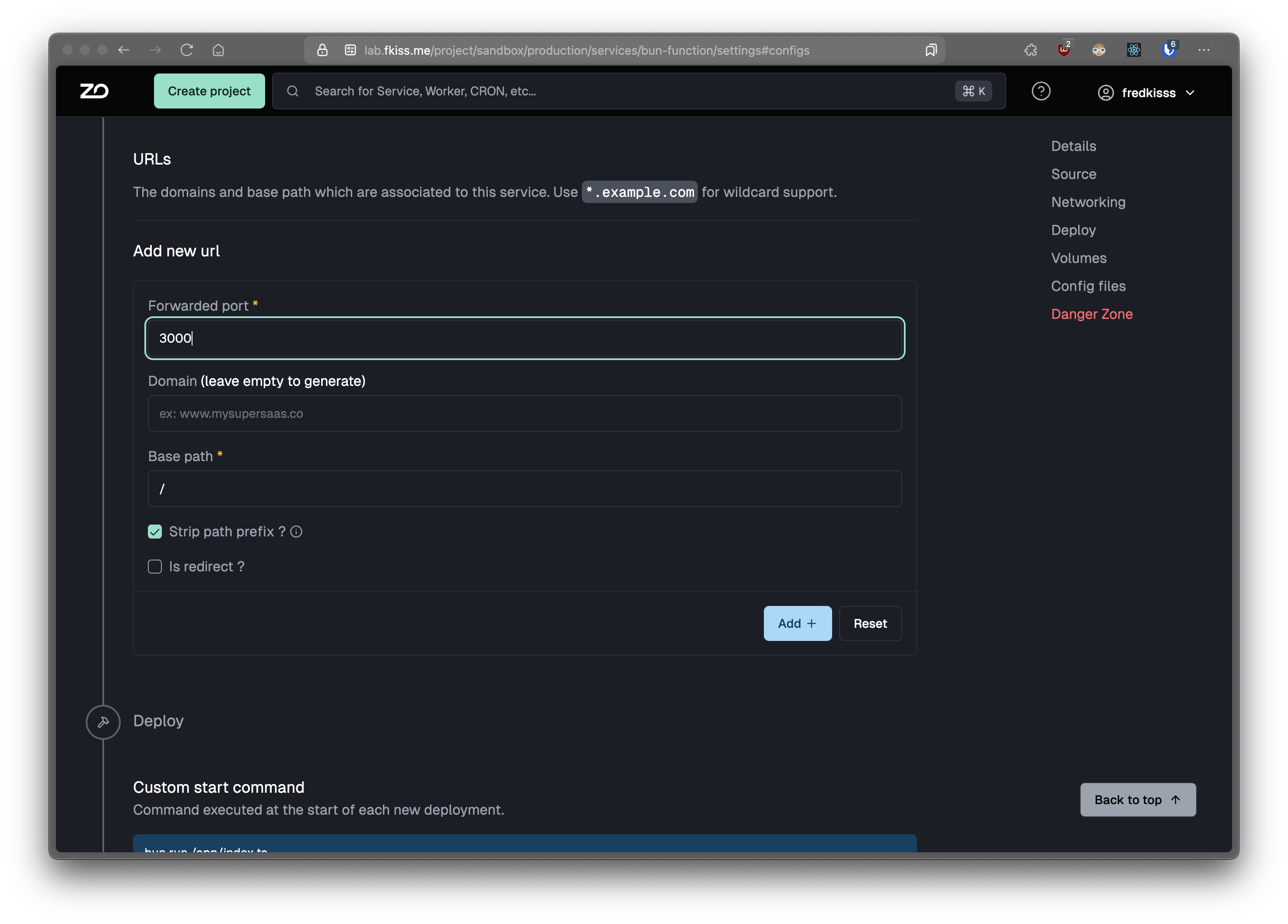The image size is (1288, 924).
Task: Go forward in browser history
Action: tap(155, 50)
